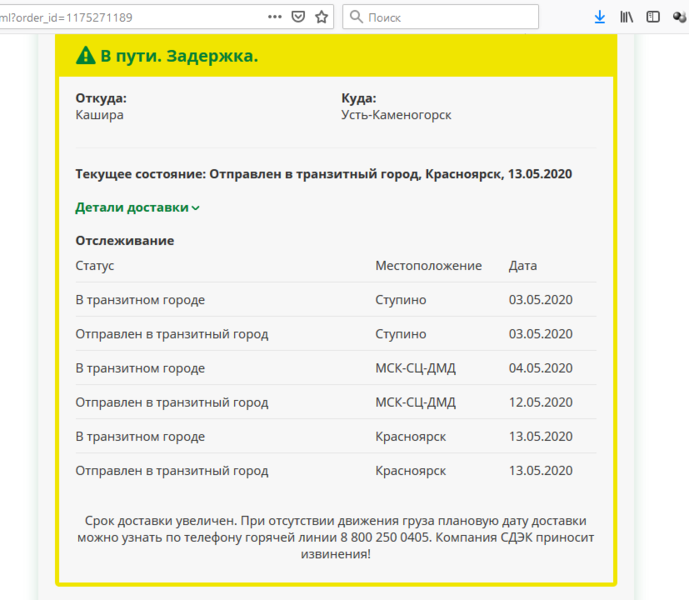Viewport: 689px width, 600px height.
Task: Click the Куда: label
Action: pos(359,98)
